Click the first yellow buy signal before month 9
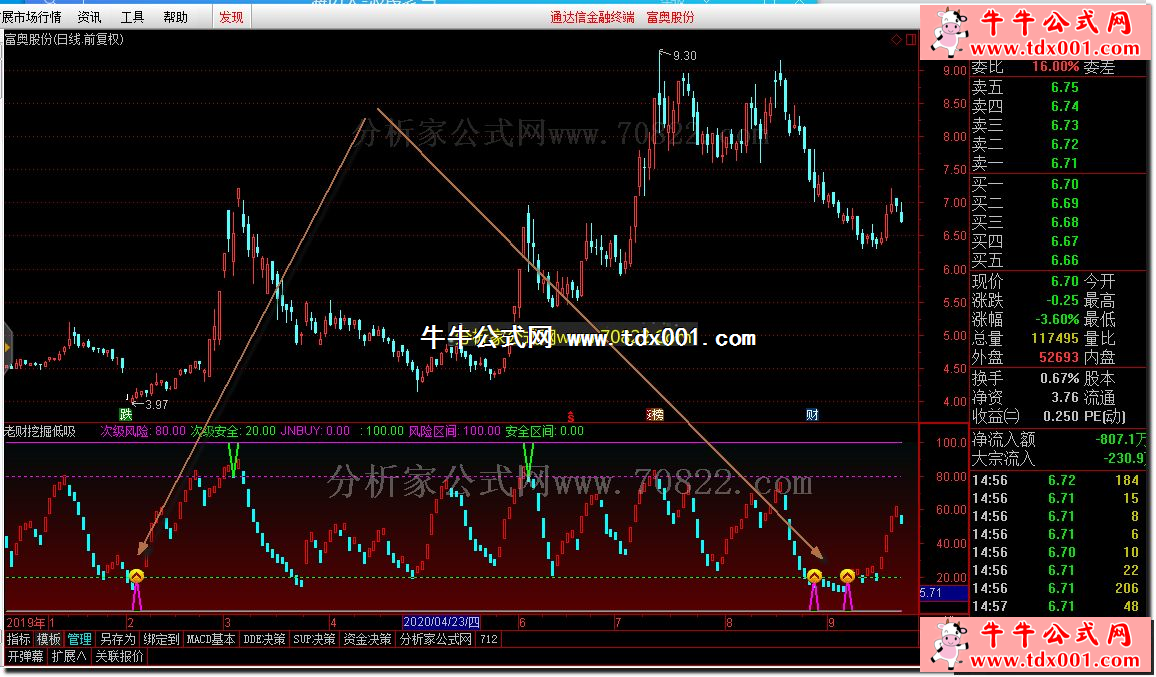Viewport: 1156px width, 677px height. (x=814, y=576)
